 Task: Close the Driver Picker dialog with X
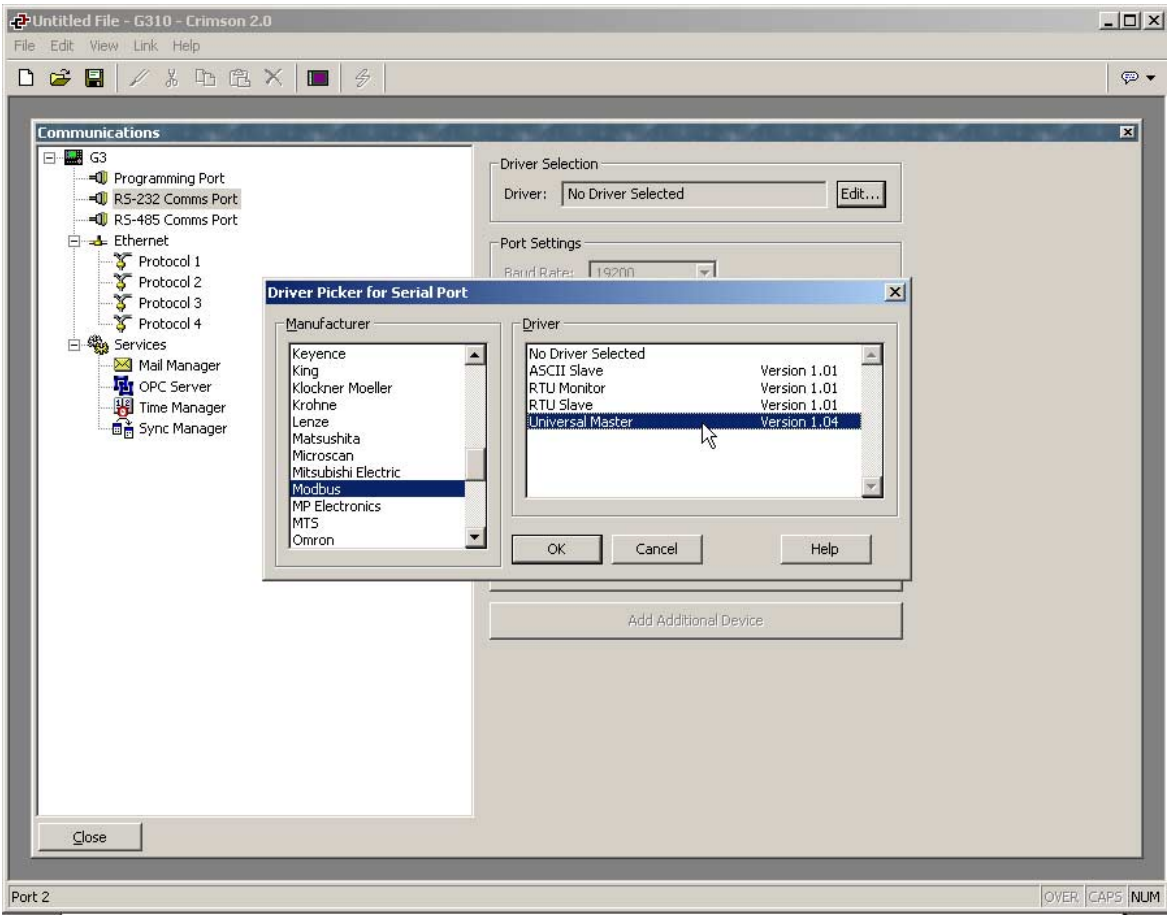[895, 292]
